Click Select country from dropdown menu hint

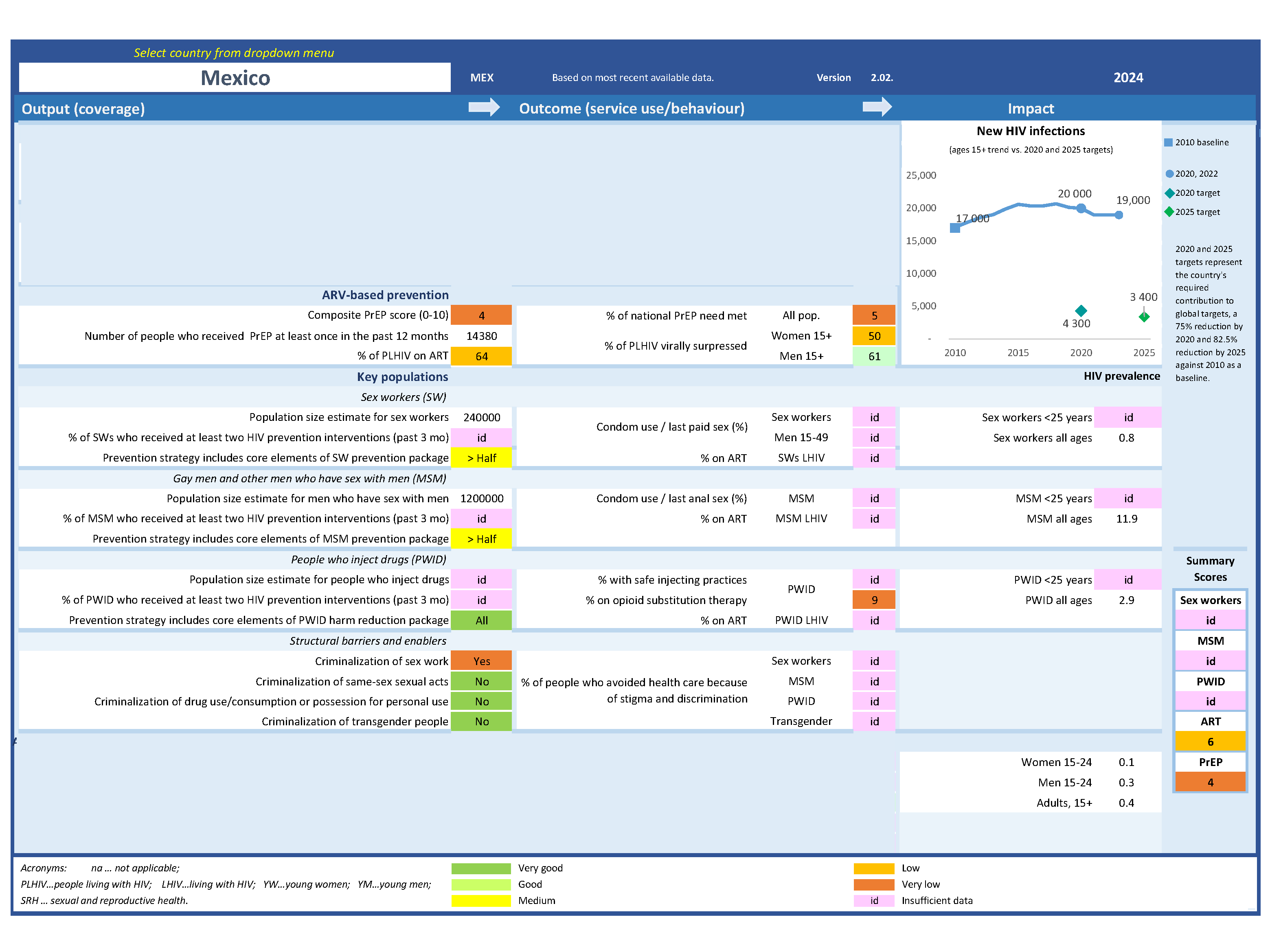[x=234, y=53]
